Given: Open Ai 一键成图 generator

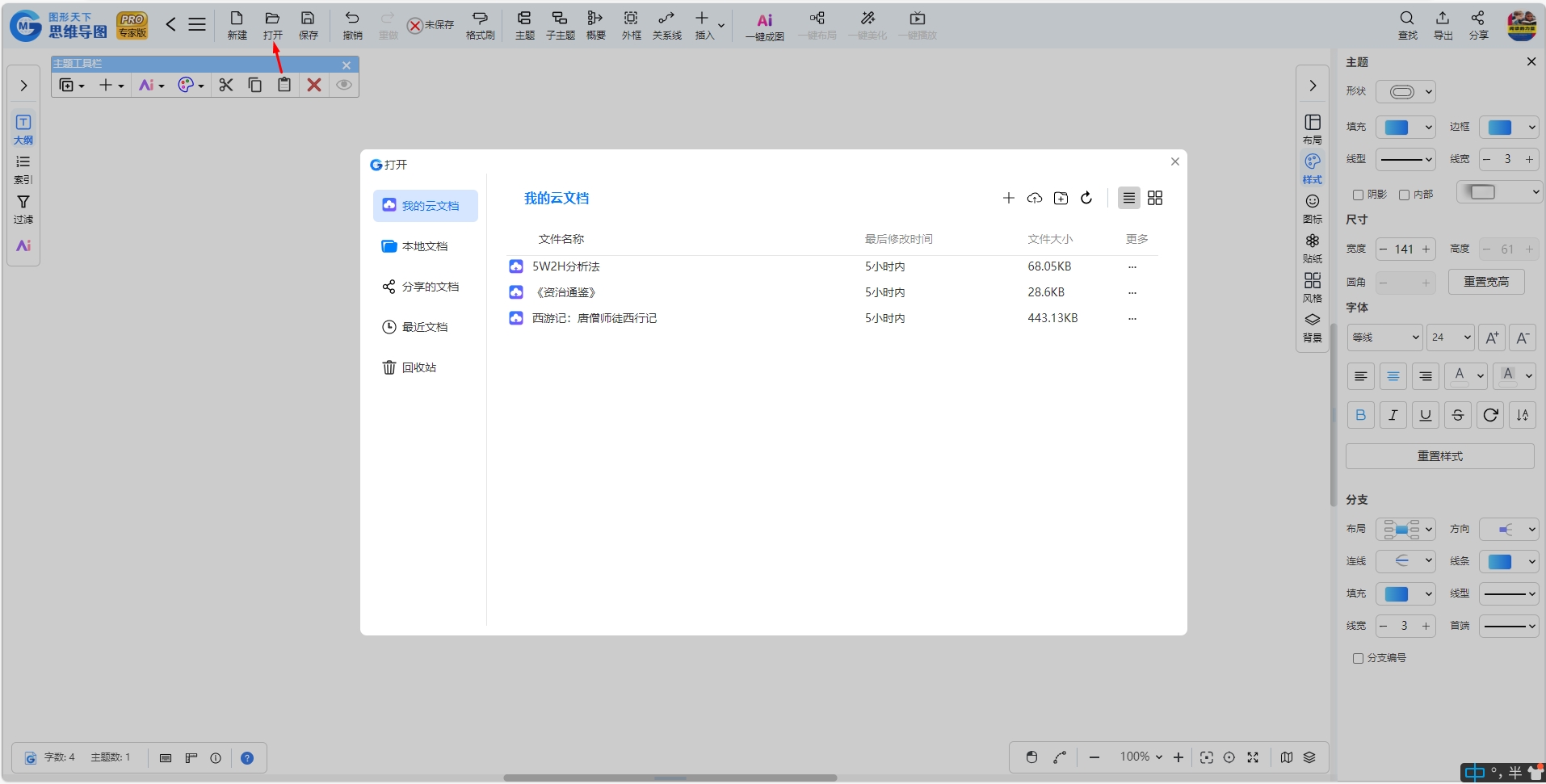Looking at the screenshot, I should click(764, 26).
